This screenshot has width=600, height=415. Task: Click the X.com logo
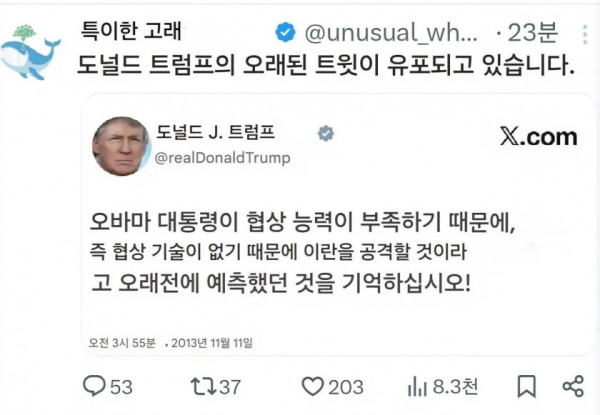(538, 137)
